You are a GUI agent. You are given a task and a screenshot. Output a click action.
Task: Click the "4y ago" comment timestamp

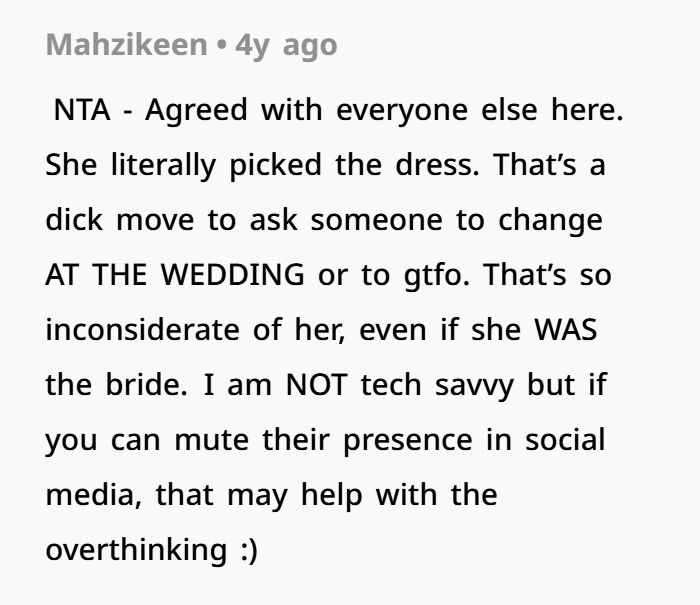(285, 45)
